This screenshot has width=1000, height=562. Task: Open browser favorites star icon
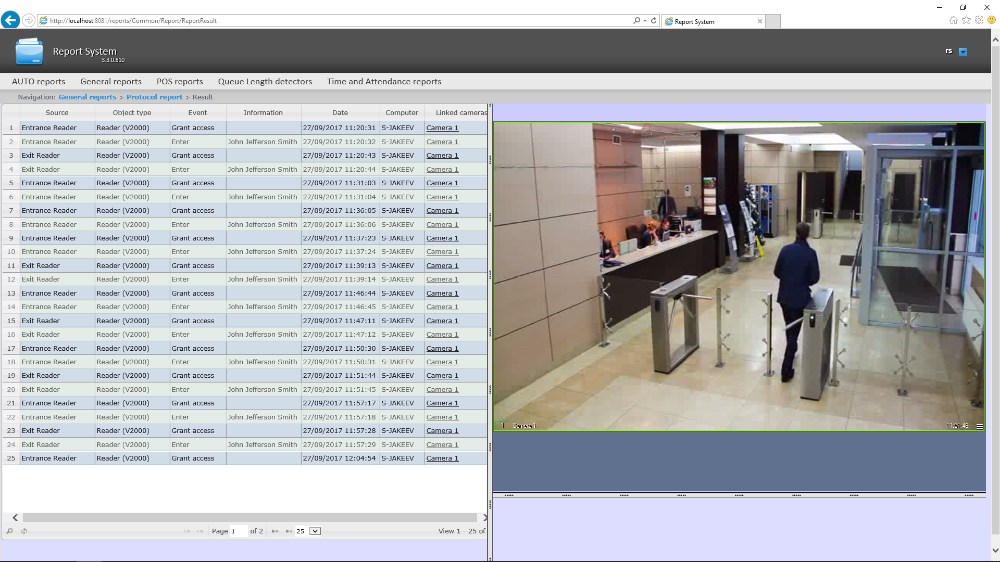point(967,20)
